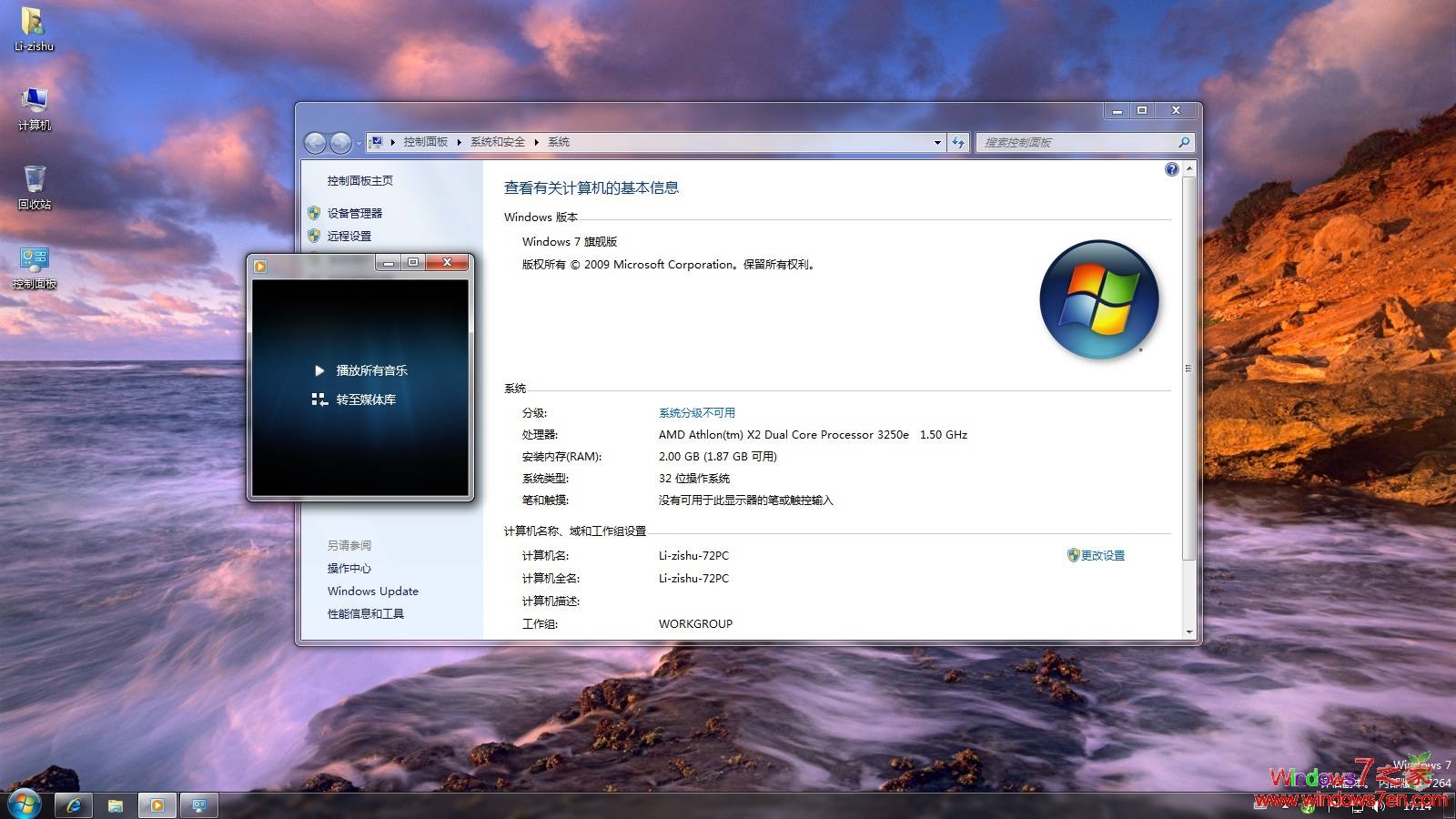
Task: Open 控制面板主页 from the sidebar
Action: (x=362, y=179)
